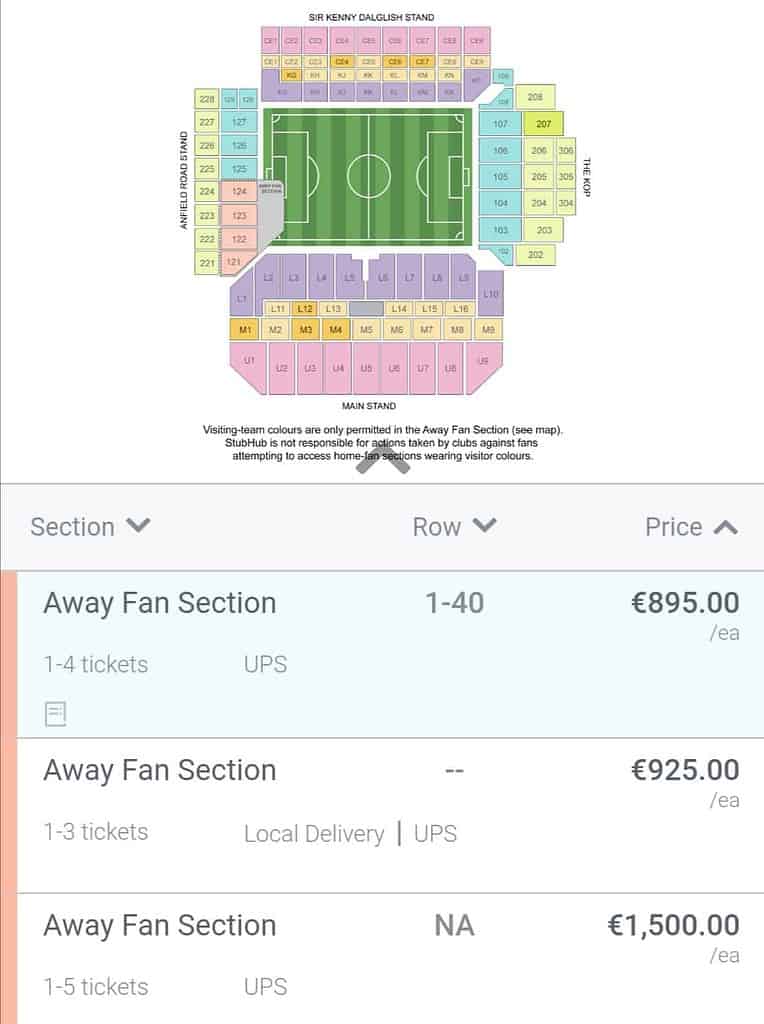
Task: Pick section 207 on the stadium map
Action: click(x=543, y=123)
